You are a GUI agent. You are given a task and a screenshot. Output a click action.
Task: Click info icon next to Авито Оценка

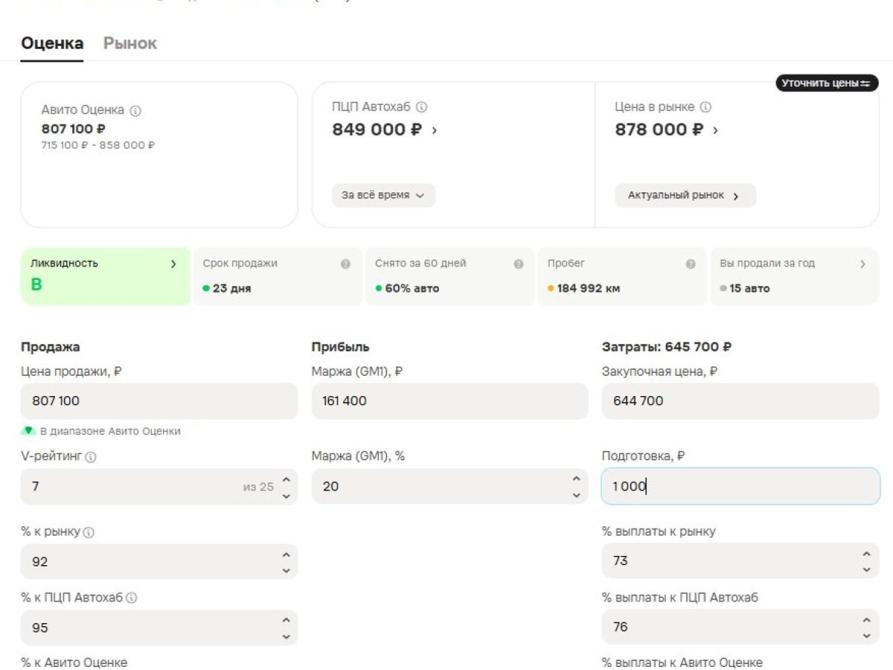click(x=136, y=111)
